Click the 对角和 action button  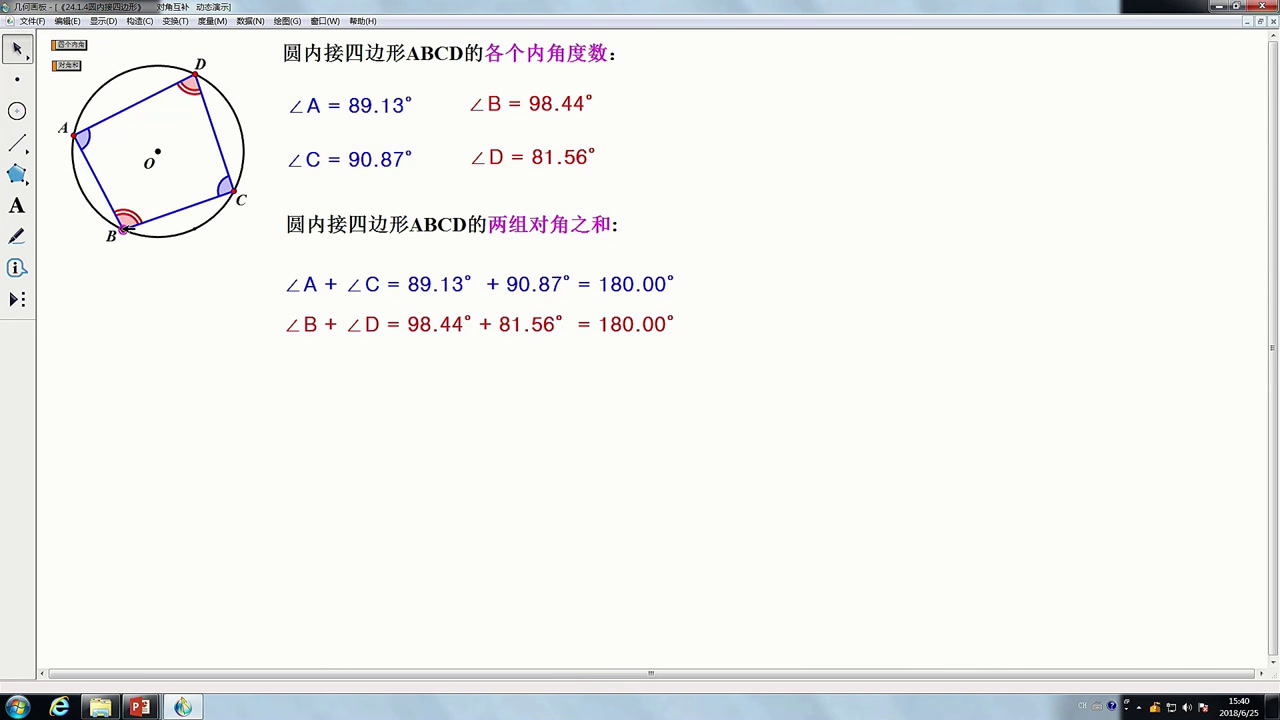[x=67, y=65]
